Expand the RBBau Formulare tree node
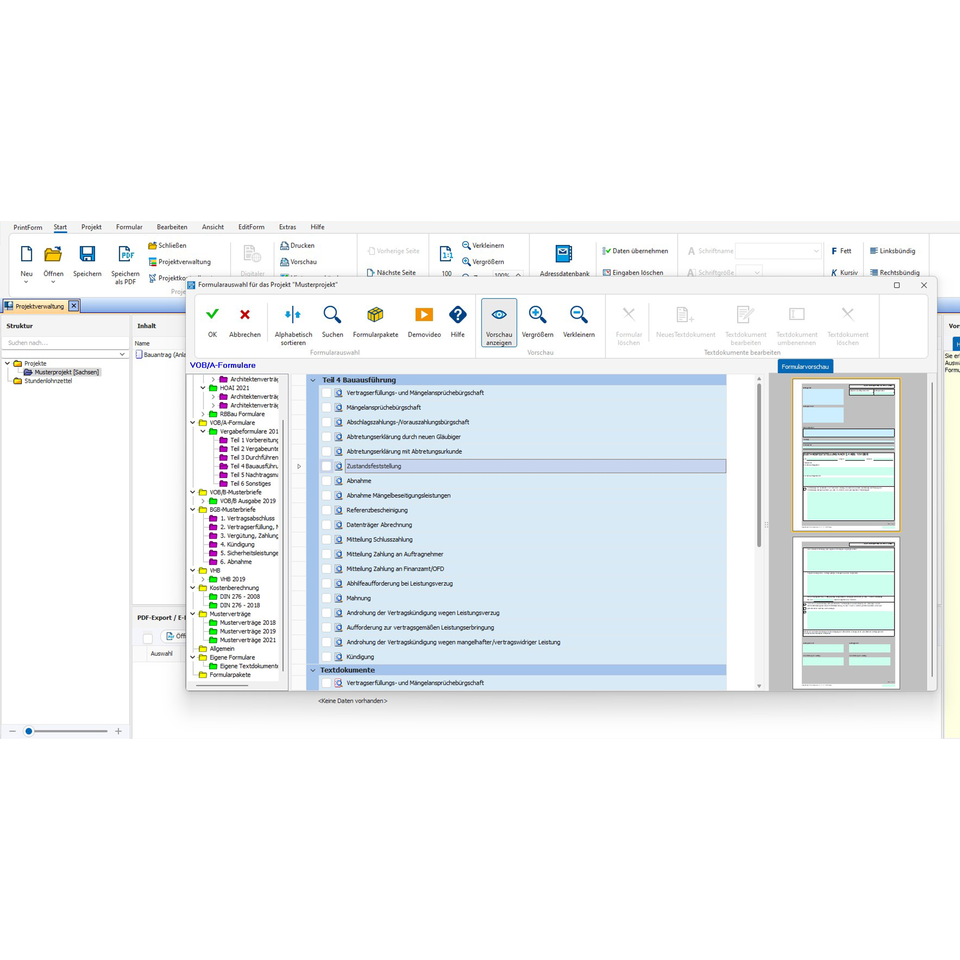 pos(203,414)
